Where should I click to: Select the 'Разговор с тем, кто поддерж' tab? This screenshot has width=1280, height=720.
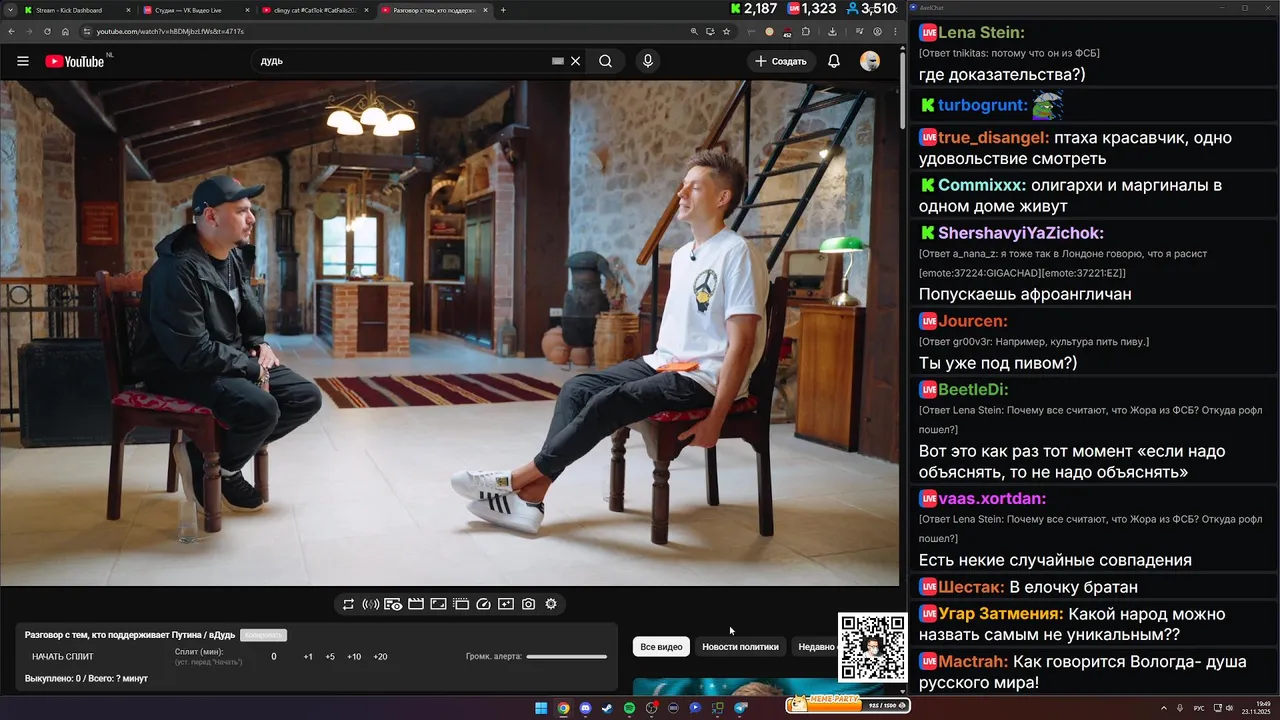[x=435, y=10]
